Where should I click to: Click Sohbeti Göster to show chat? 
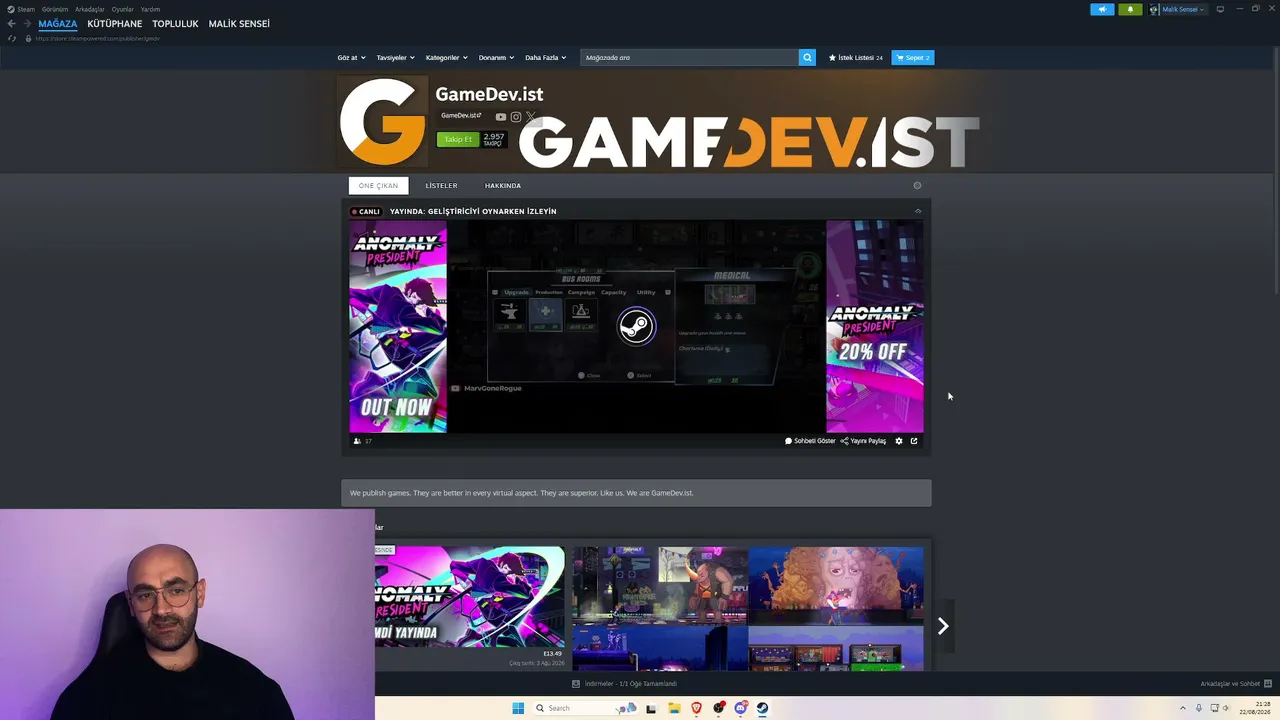[810, 441]
